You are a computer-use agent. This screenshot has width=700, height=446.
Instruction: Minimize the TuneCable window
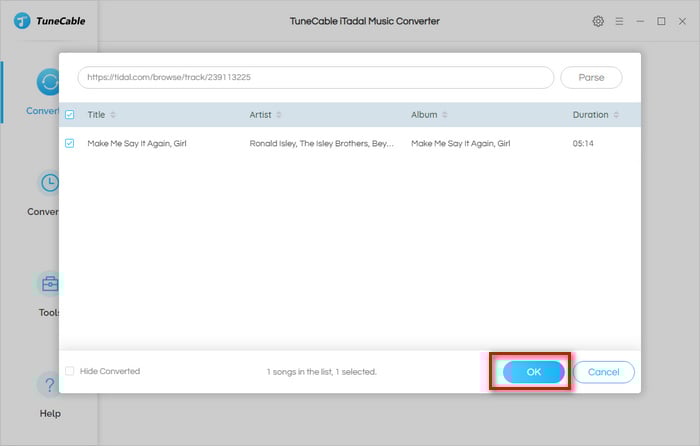click(640, 21)
